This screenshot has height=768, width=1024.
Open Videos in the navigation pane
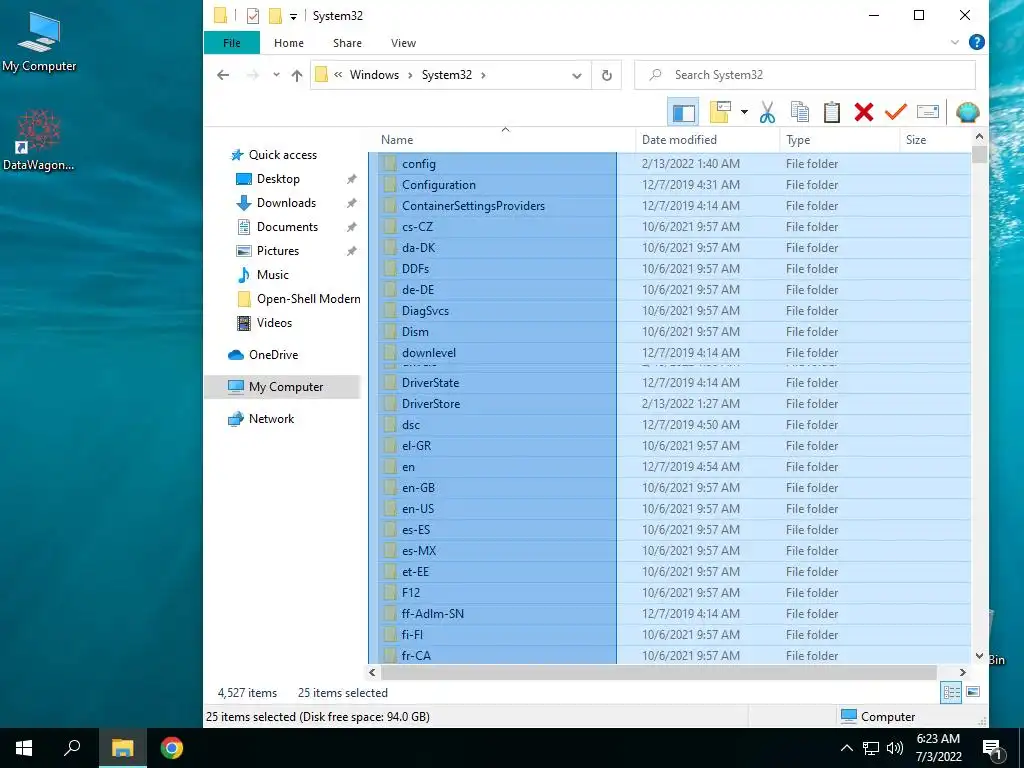[274, 323]
